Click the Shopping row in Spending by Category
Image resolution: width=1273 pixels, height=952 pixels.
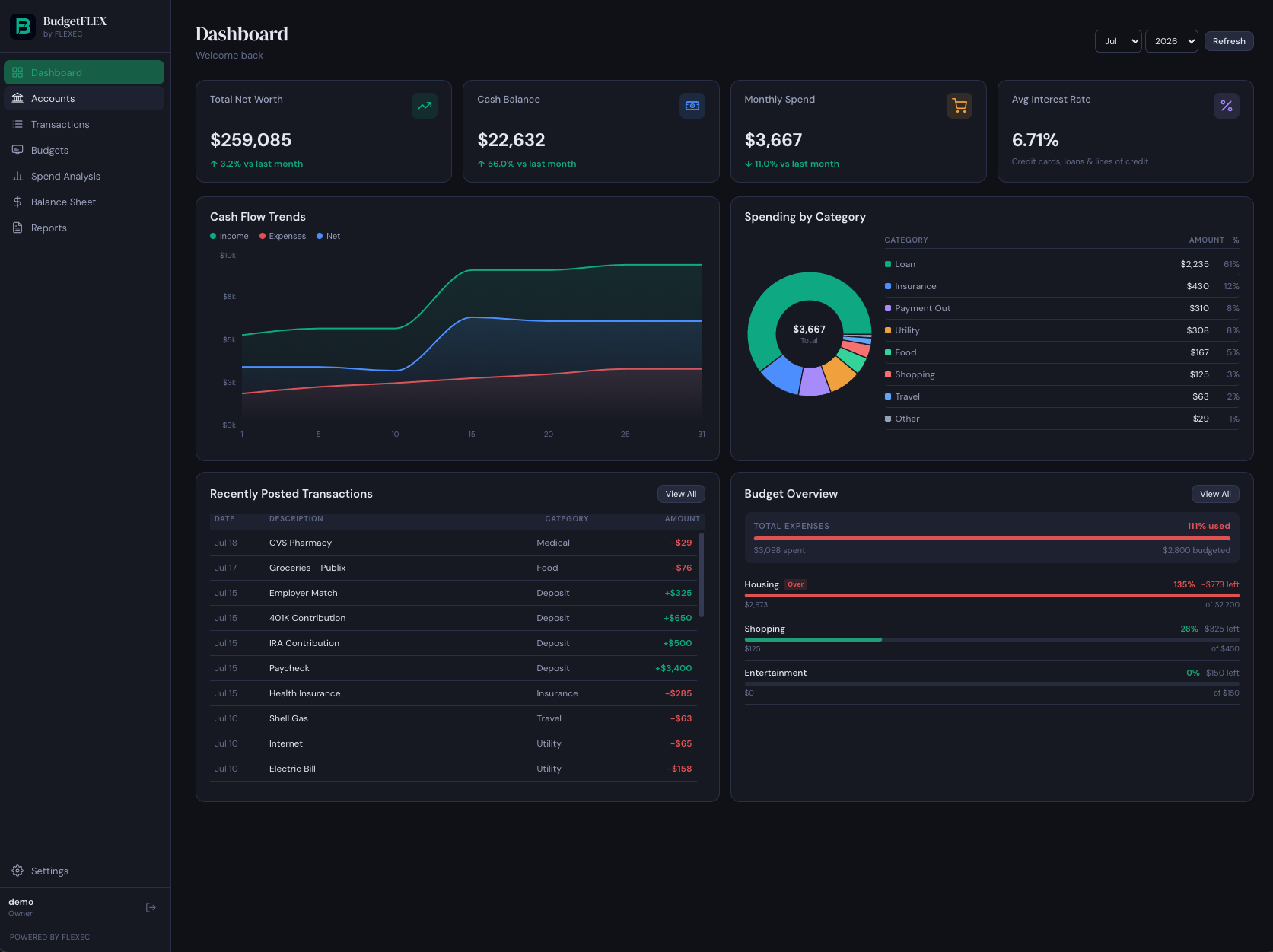pos(1061,374)
